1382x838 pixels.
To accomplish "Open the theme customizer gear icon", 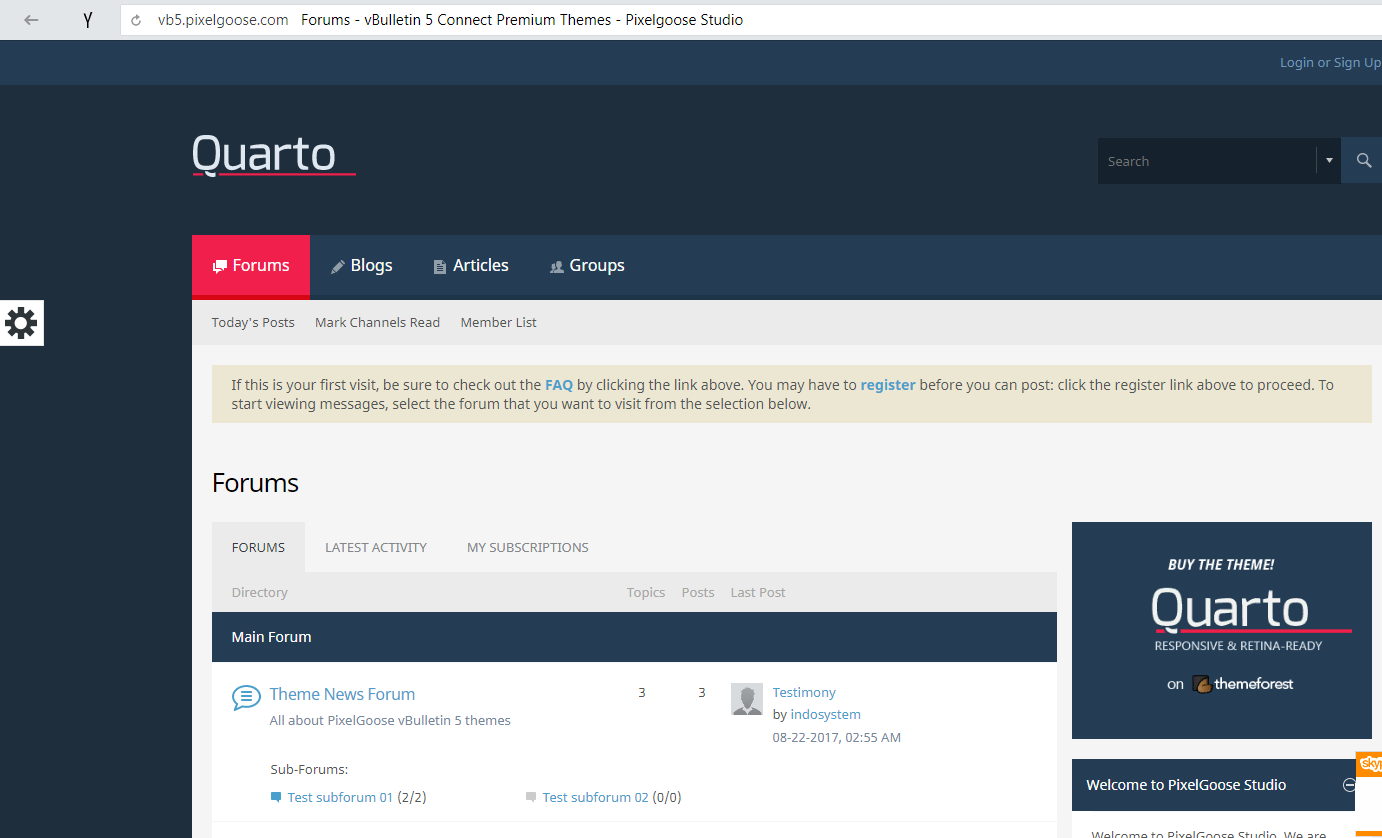I will (x=21, y=323).
